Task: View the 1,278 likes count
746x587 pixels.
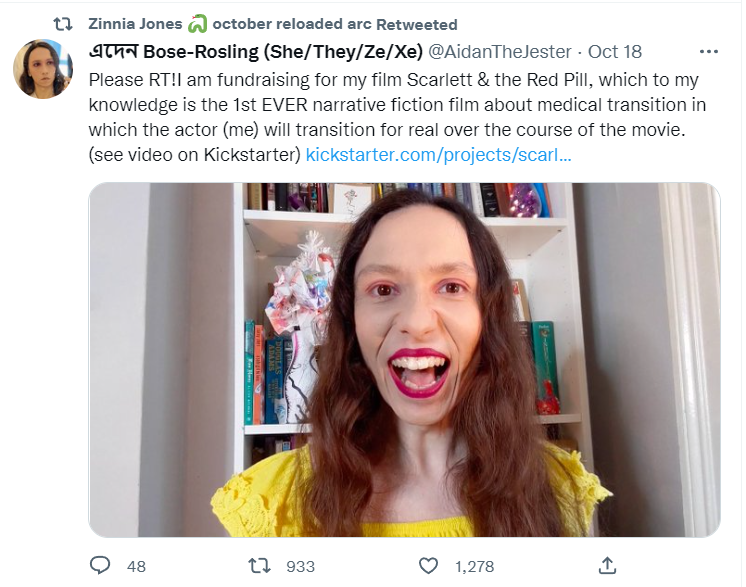Action: (474, 566)
